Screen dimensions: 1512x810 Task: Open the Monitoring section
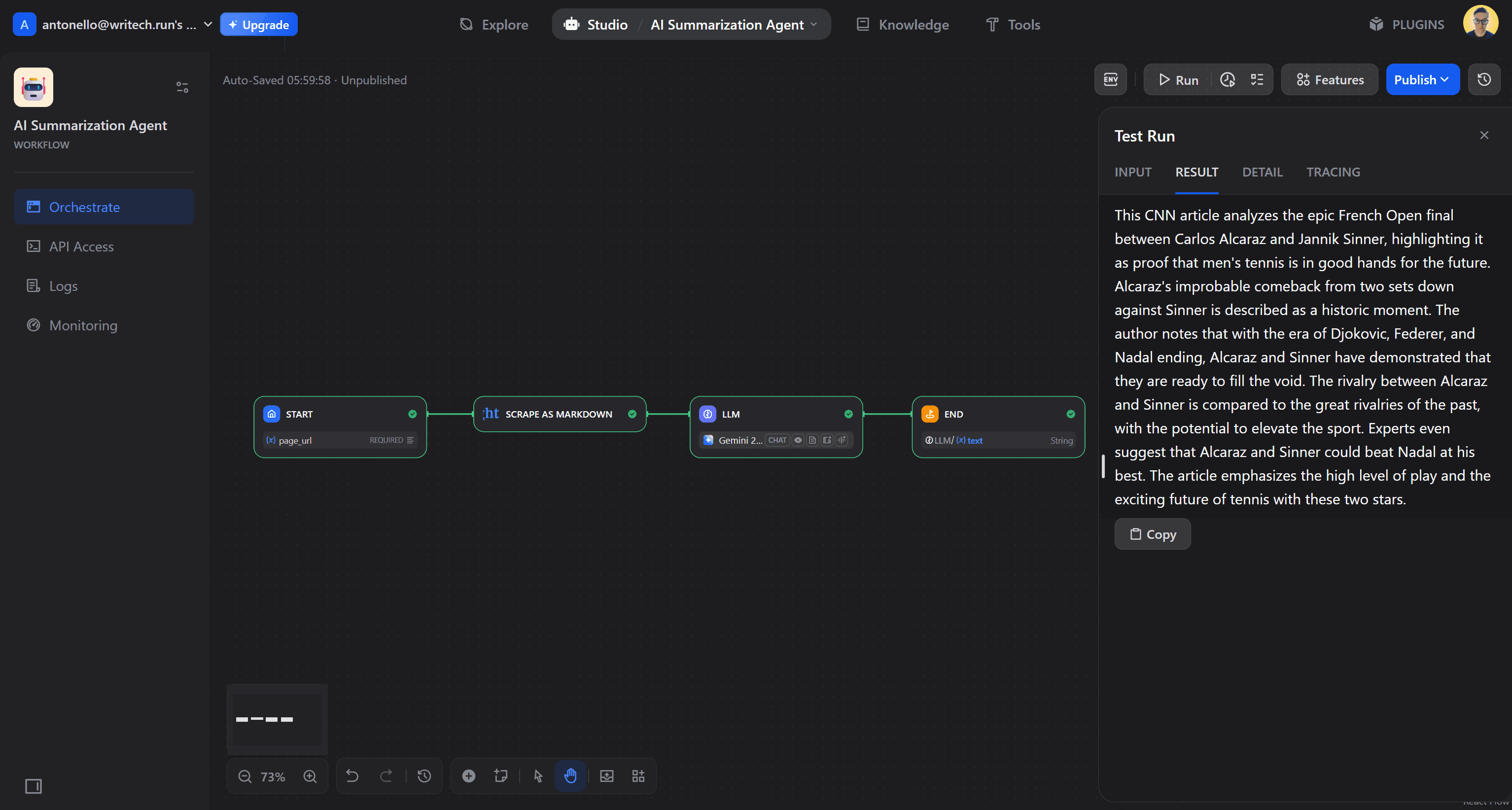(x=83, y=325)
